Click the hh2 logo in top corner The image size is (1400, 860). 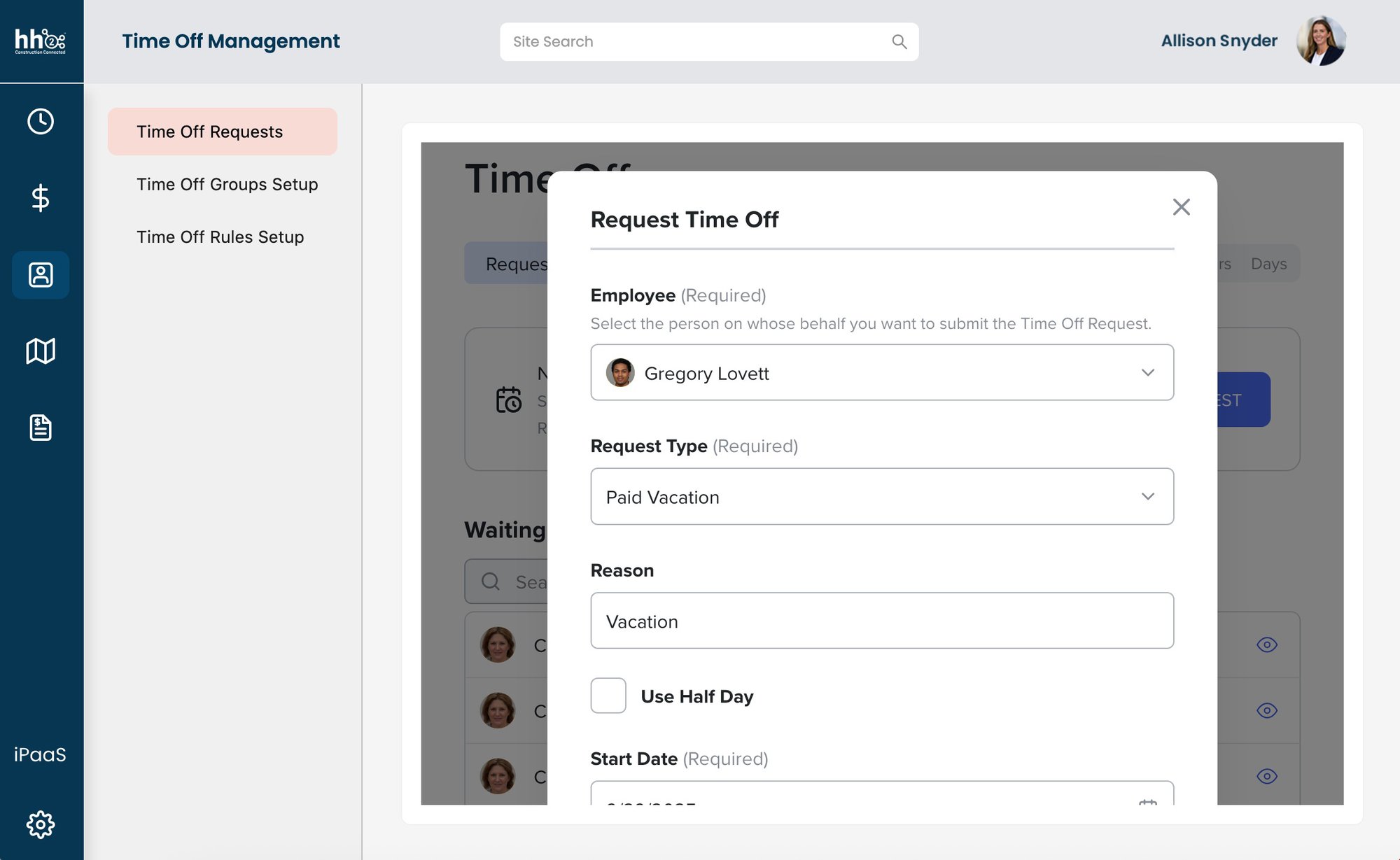41,41
